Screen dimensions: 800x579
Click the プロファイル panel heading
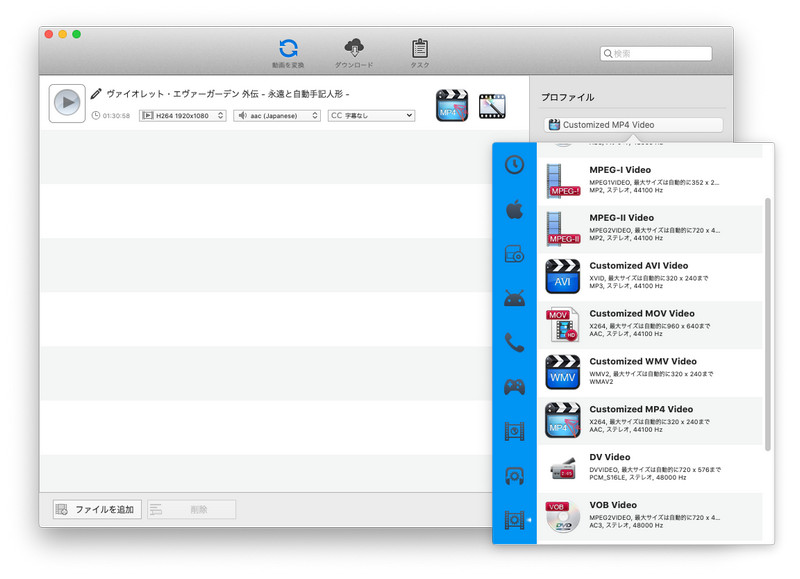568,97
